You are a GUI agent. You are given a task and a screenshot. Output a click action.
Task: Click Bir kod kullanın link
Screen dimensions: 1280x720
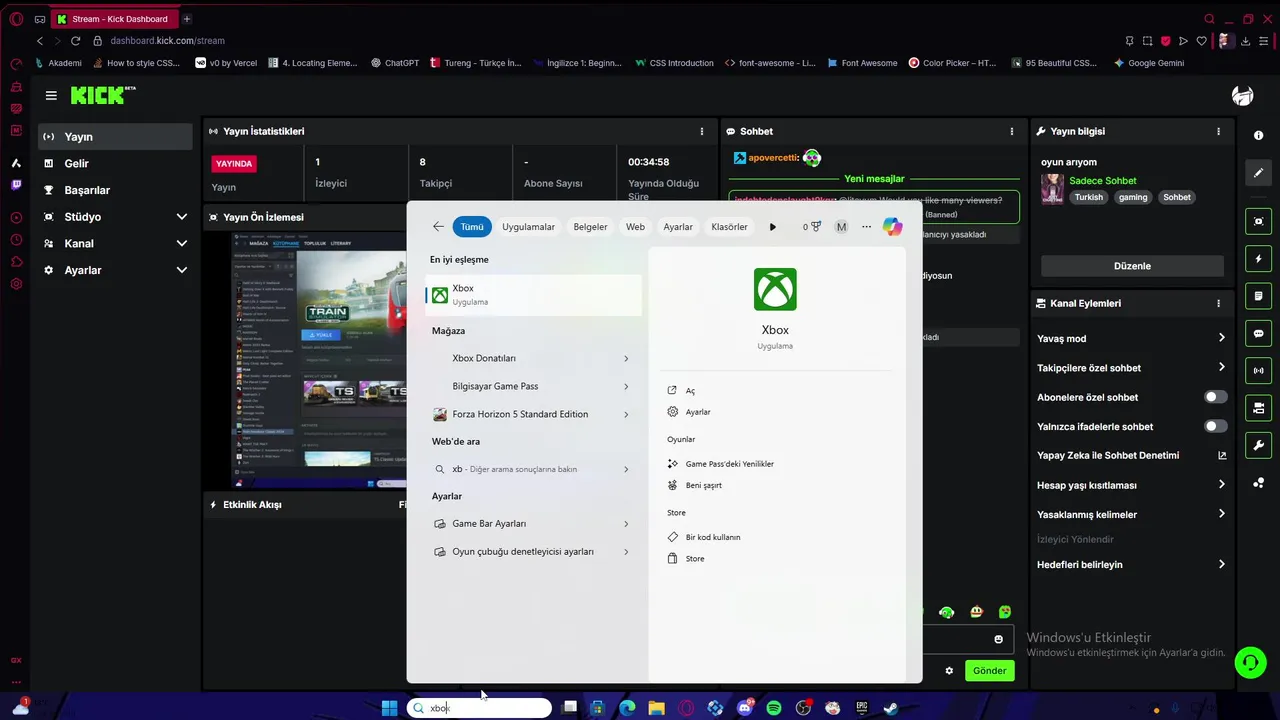coord(712,537)
